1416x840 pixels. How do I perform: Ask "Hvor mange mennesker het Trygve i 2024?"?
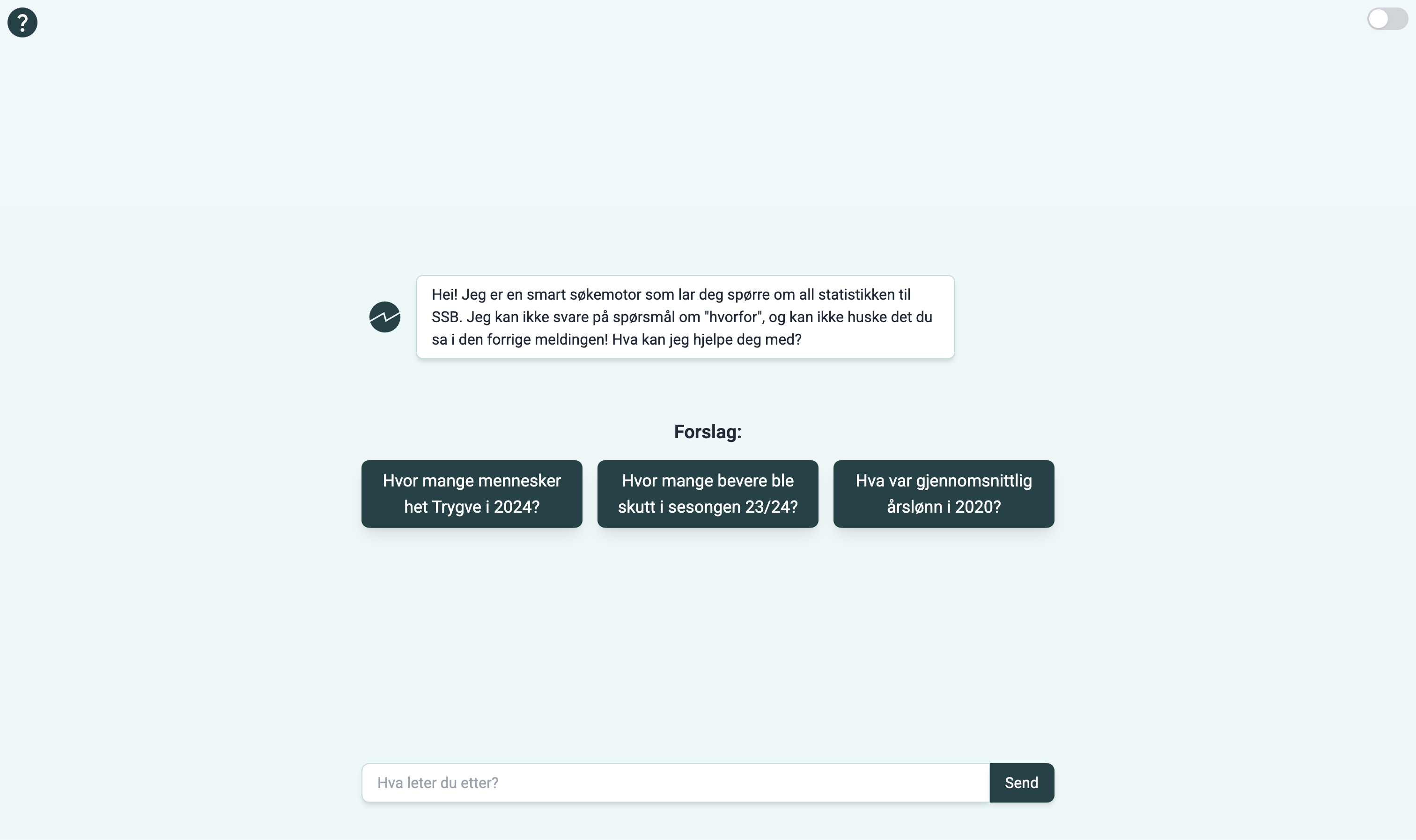(472, 494)
